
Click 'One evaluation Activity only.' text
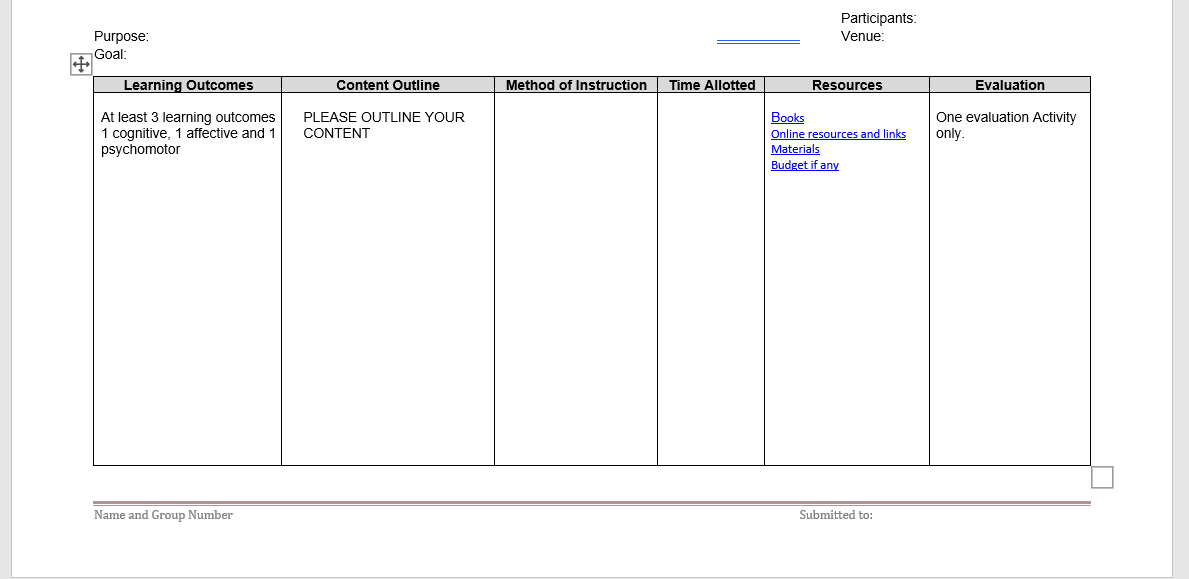coord(1006,125)
